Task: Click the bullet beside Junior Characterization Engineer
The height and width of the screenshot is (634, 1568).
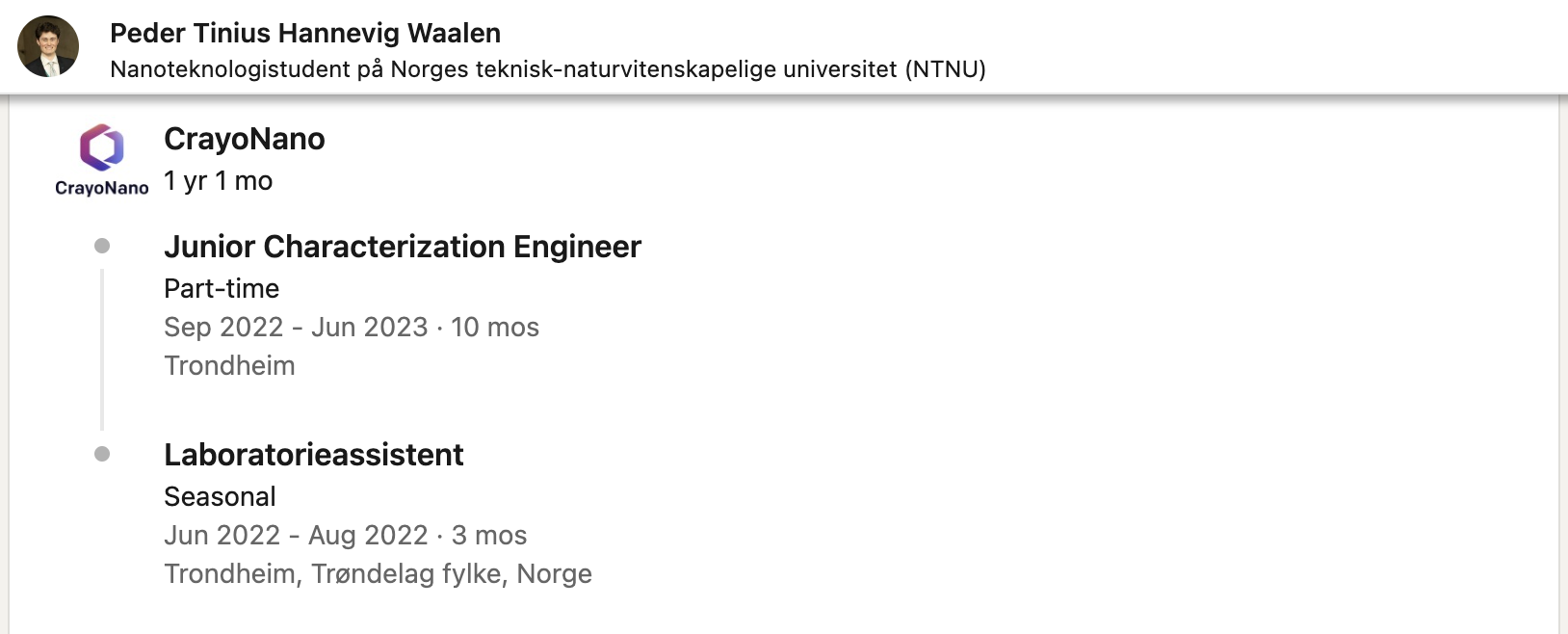Action: pos(102,246)
